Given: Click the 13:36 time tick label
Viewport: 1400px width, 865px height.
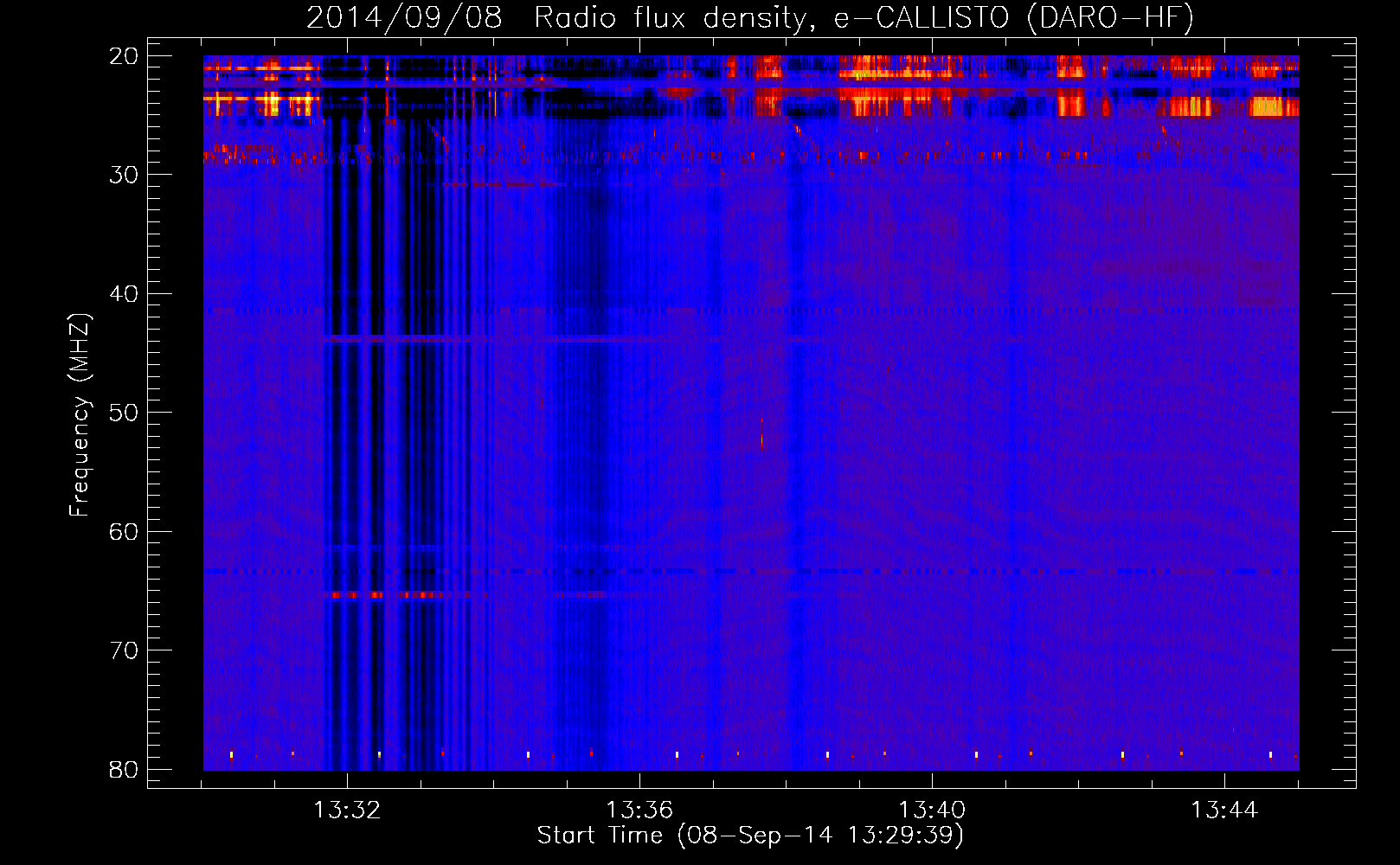Looking at the screenshot, I should pos(639,811).
